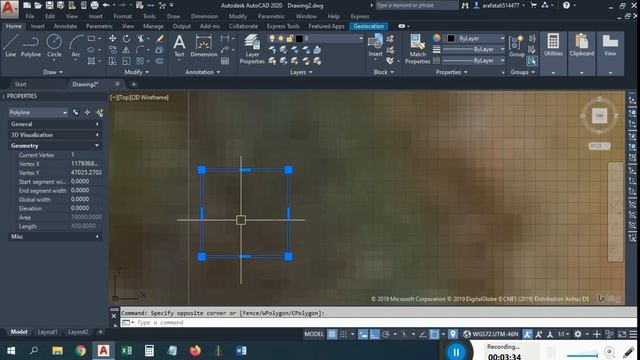Toggle snap mode in status bar
This screenshot has width=640, height=360.
343,334
